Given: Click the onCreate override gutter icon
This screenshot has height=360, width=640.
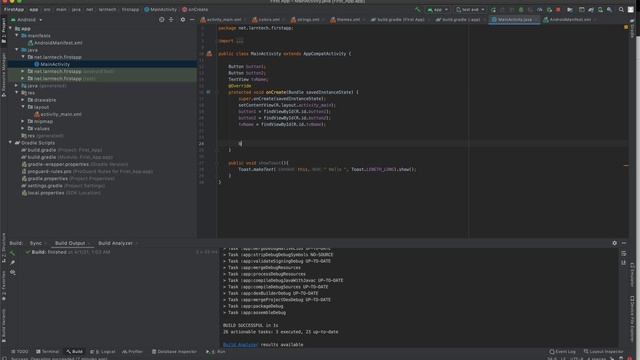Looking at the screenshot, I should pos(208,92).
